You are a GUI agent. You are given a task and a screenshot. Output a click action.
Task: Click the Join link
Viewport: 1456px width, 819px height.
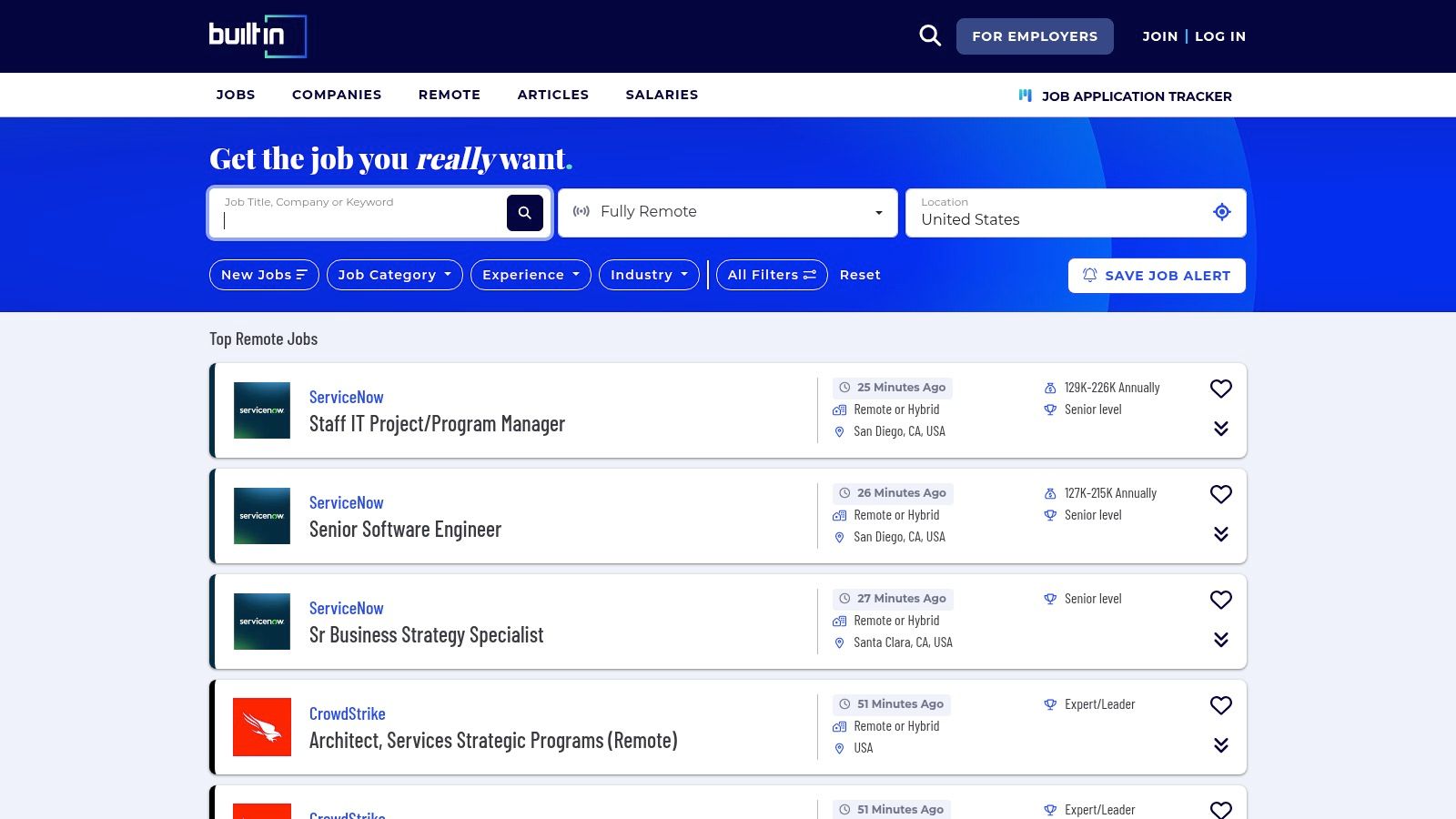[x=1160, y=36]
